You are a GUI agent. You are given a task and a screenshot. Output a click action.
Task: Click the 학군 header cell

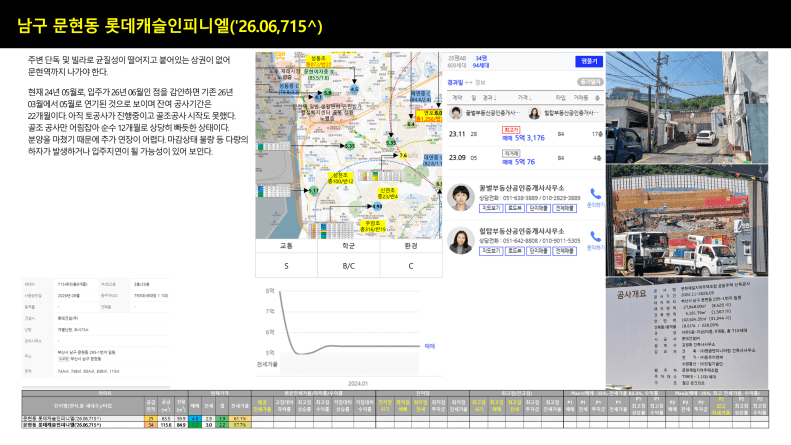[x=349, y=246]
